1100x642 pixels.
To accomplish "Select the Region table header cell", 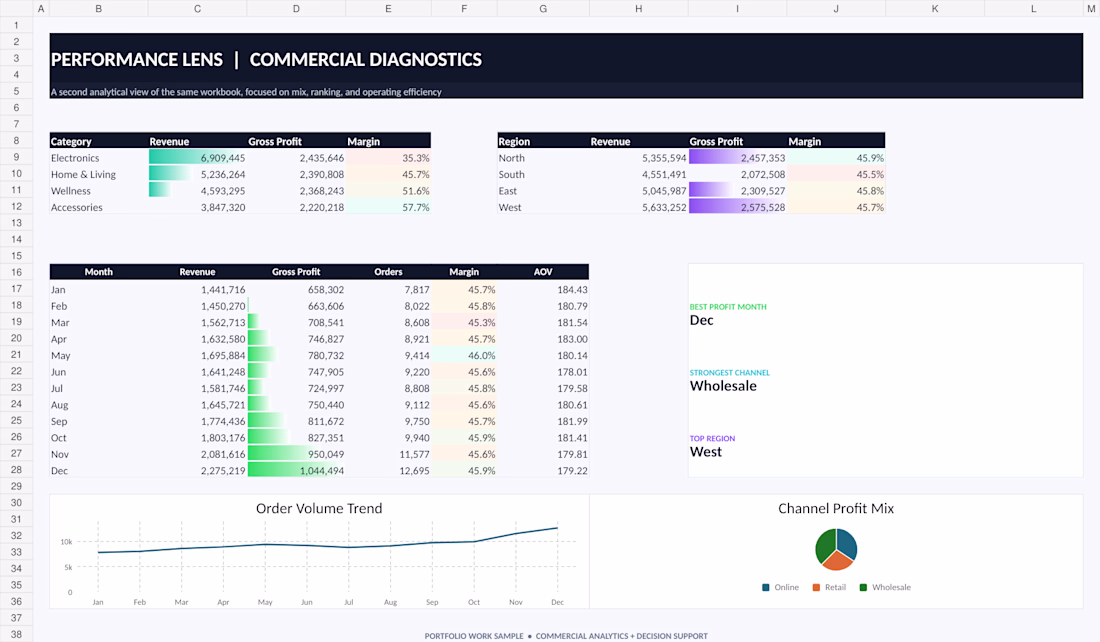I will pyautogui.click(x=543, y=141).
